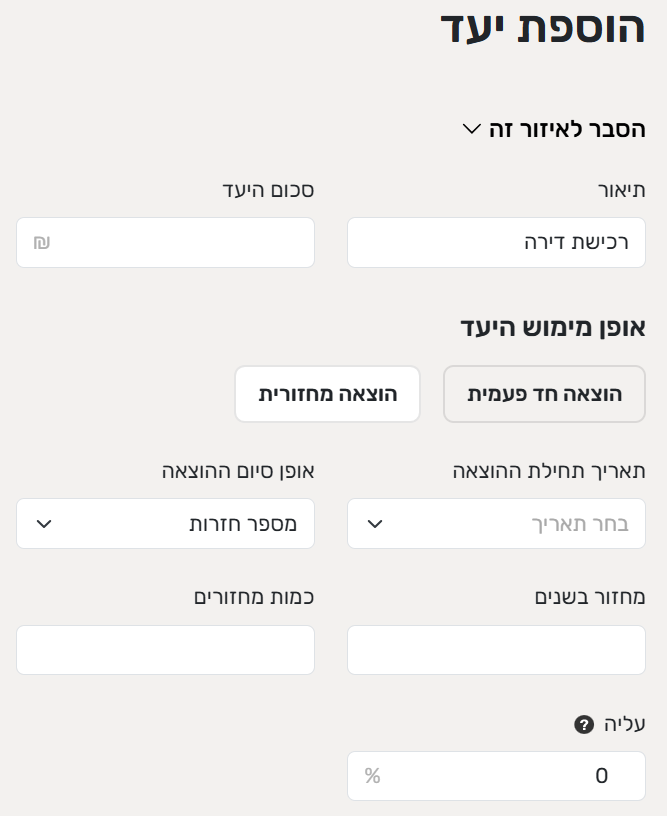The width and height of the screenshot is (667, 816).
Task: Click the % symbol in the עליה field
Action: coord(373,776)
